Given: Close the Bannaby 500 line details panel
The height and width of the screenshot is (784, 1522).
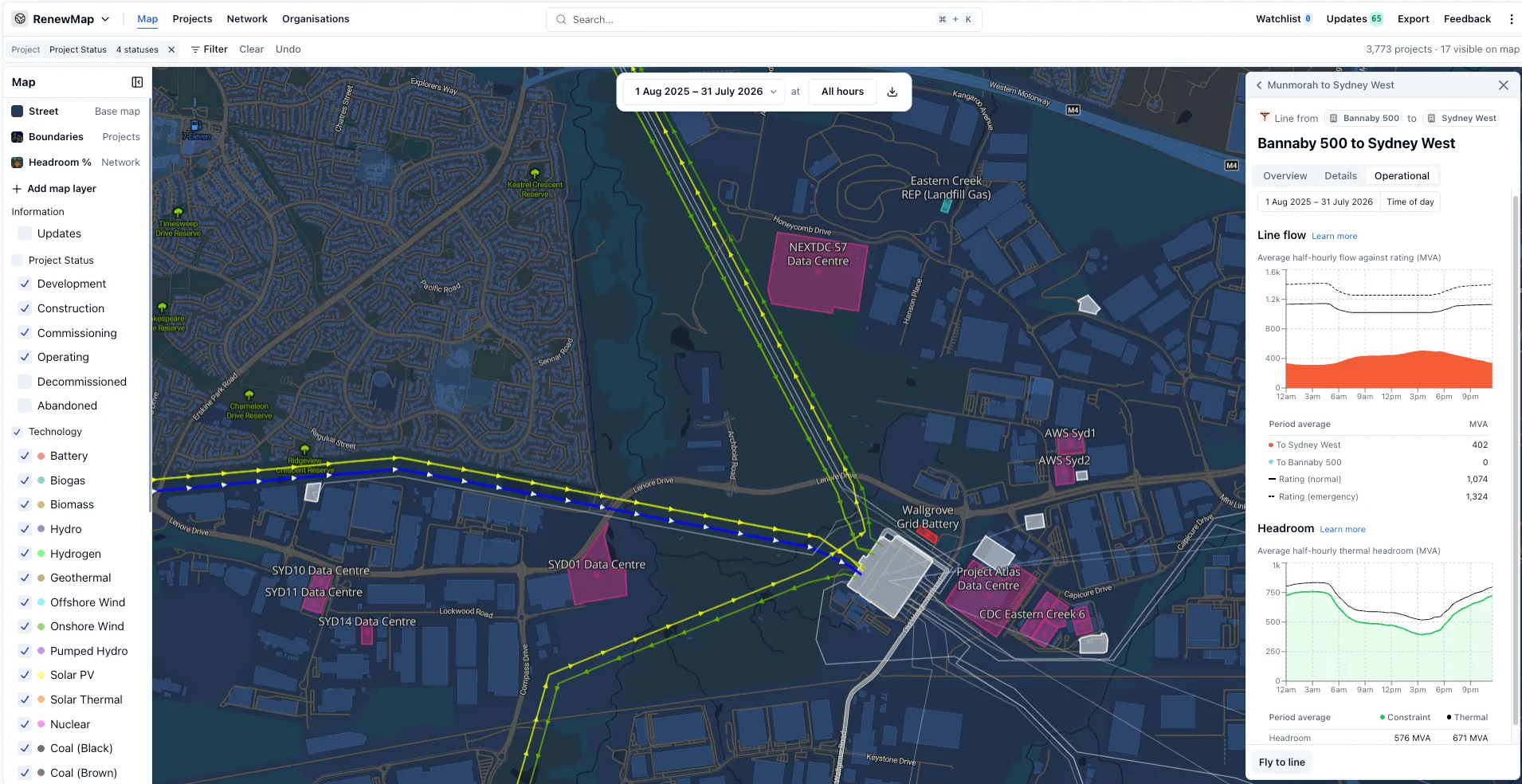Looking at the screenshot, I should [1503, 85].
